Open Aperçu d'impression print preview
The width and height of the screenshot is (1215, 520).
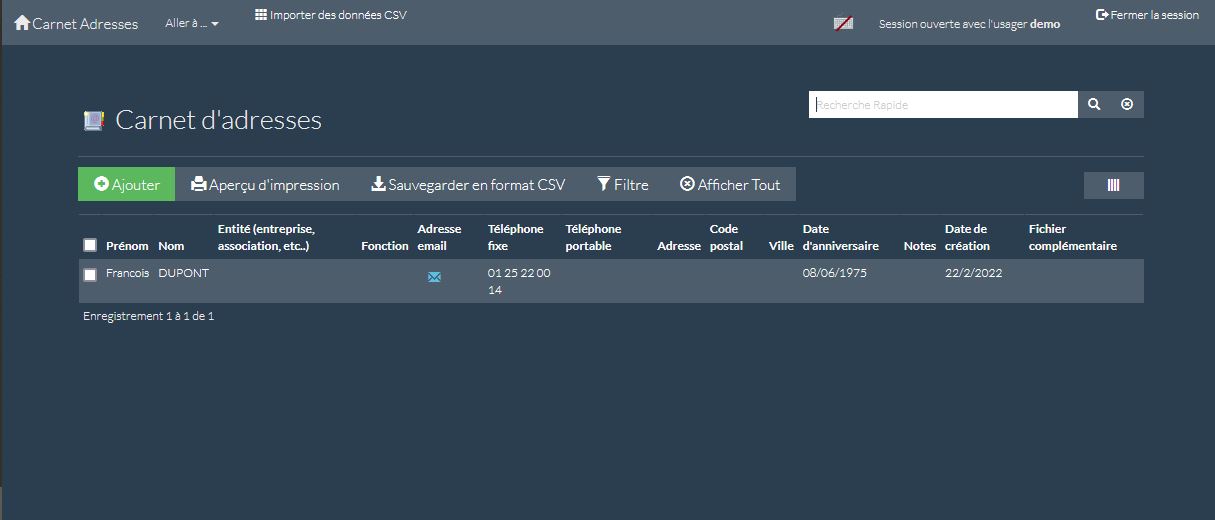pos(265,184)
